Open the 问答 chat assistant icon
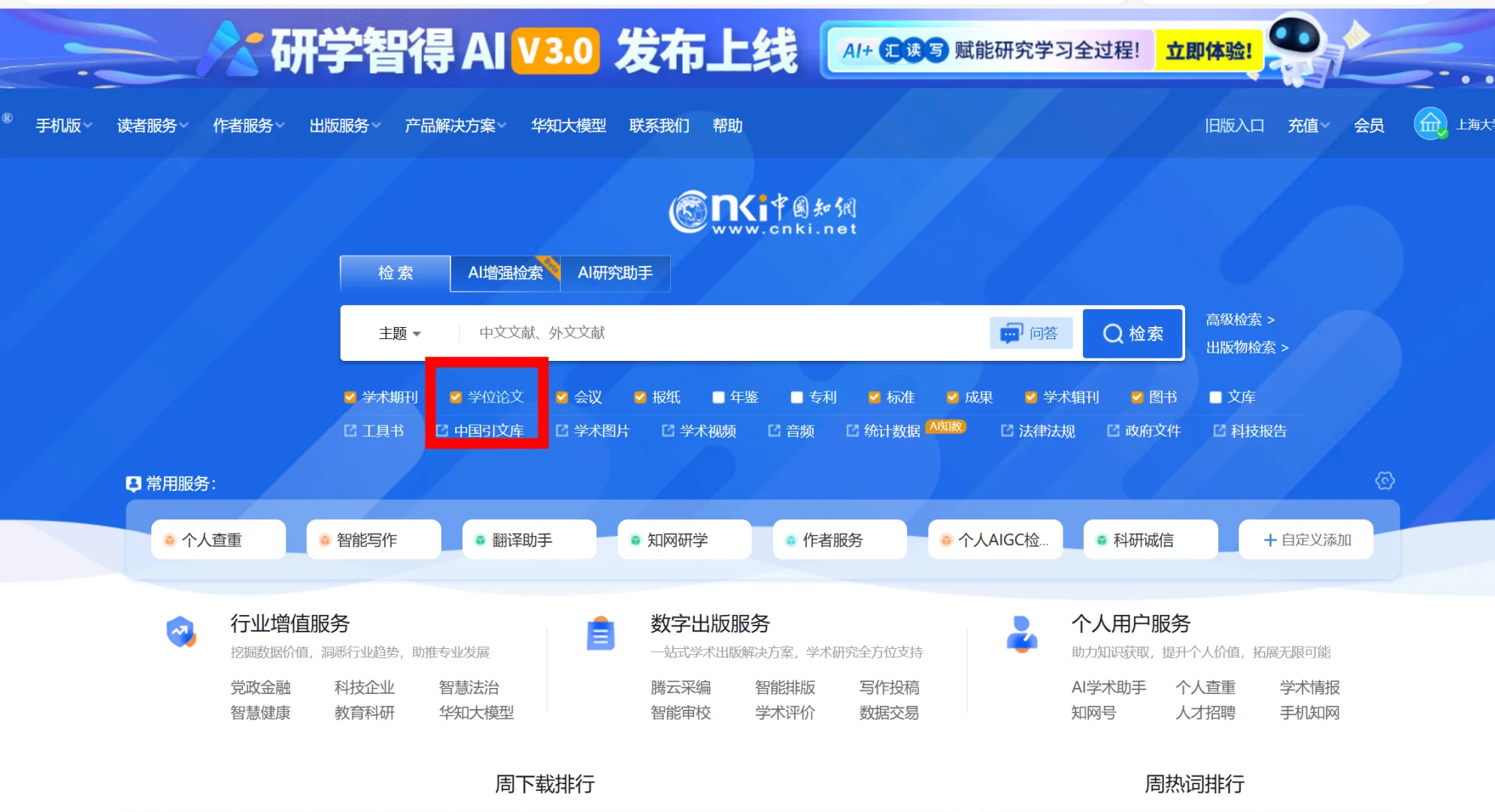The image size is (1495, 812). click(x=1030, y=333)
